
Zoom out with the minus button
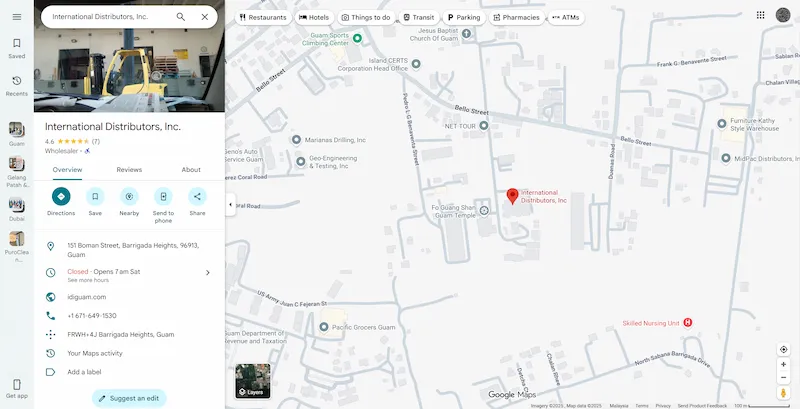coord(783,378)
